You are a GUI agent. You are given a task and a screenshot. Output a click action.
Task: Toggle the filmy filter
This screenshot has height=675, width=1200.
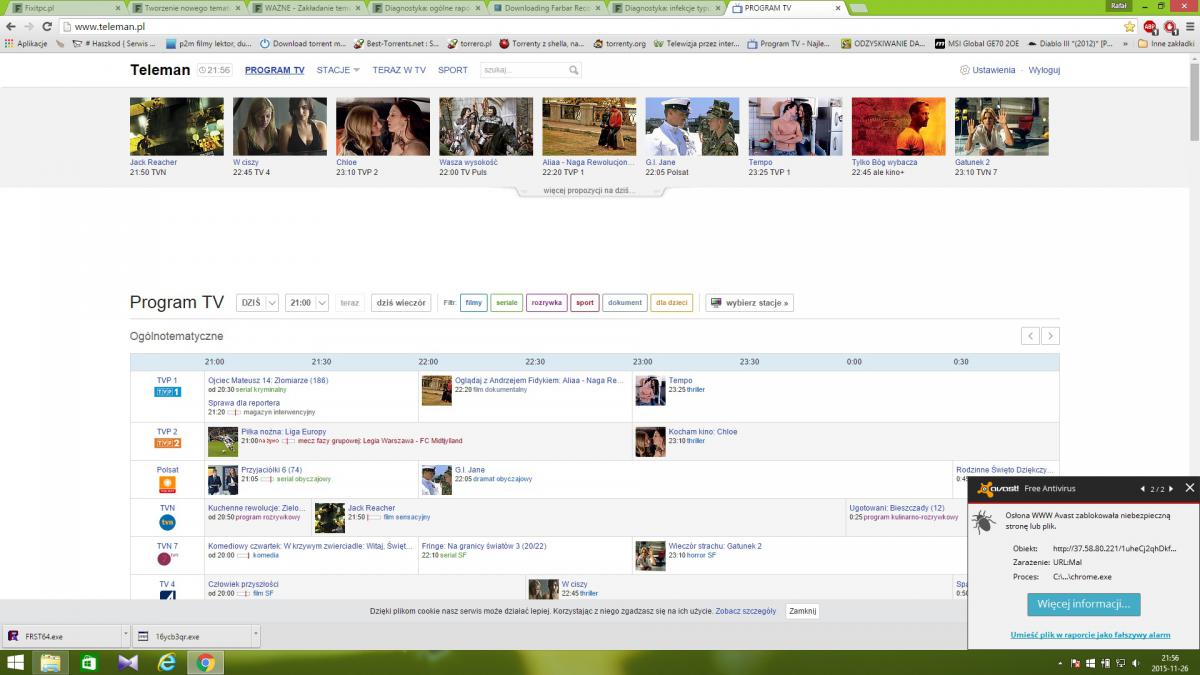[473, 302]
